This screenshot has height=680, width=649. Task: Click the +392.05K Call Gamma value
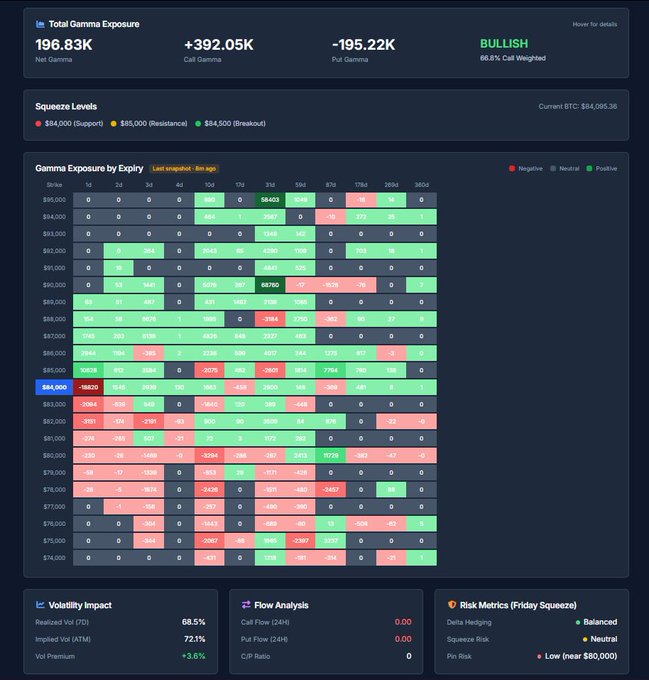click(219, 45)
